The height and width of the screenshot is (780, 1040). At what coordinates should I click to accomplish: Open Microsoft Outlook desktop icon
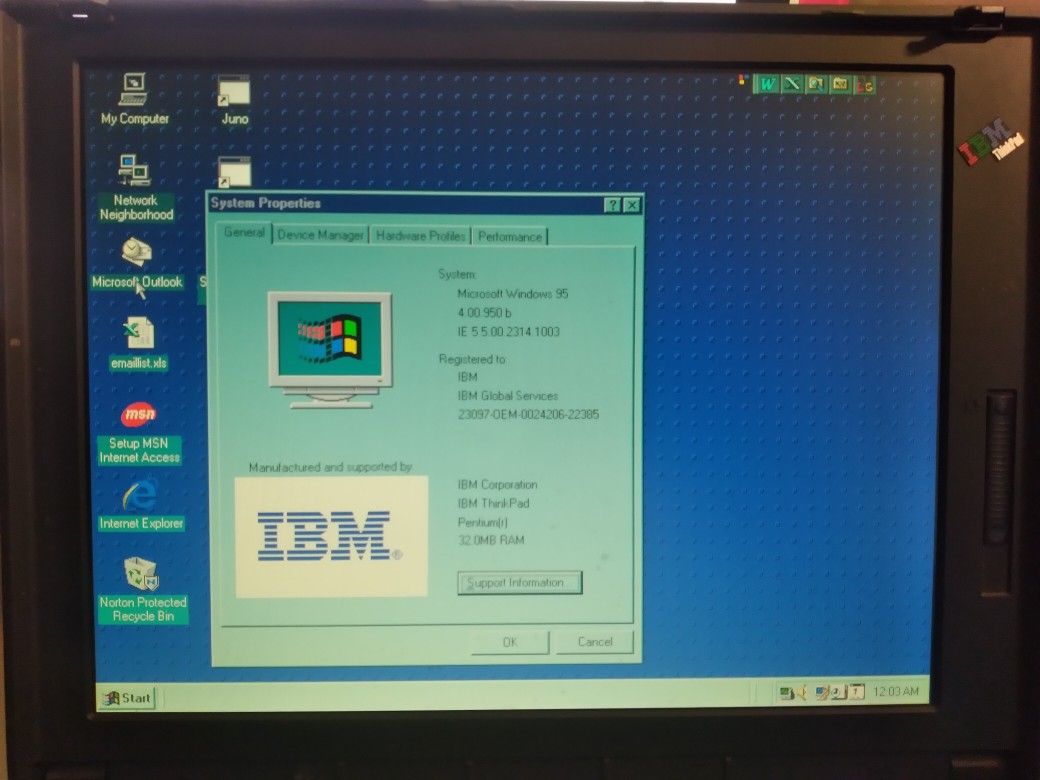click(137, 263)
